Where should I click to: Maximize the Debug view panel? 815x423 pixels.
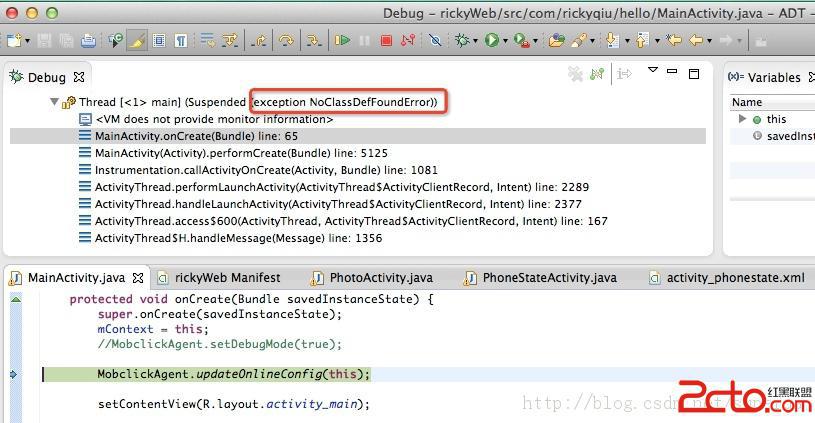pos(694,74)
